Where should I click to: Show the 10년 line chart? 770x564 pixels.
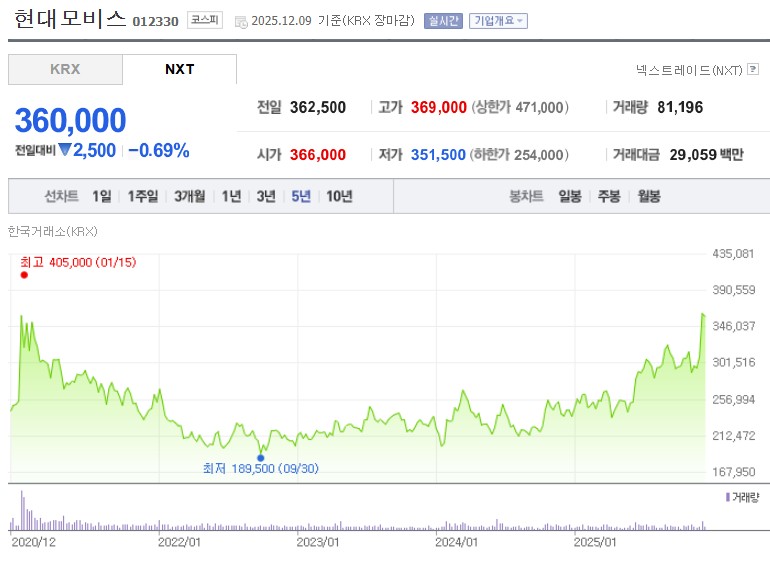pos(339,196)
